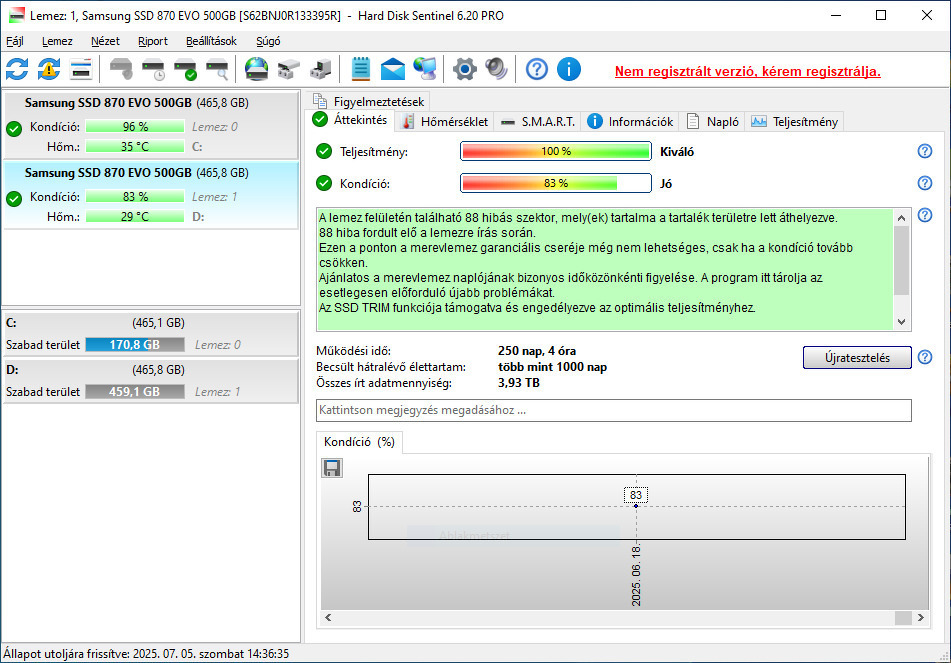
Task: Click the blue envelope e-mail icon
Action: [x=393, y=69]
